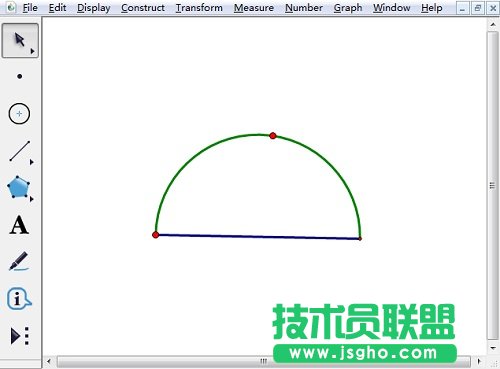Image resolution: width=500 pixels, height=369 pixels.
Task: Select the small right endpoint of segment
Action: click(x=360, y=239)
